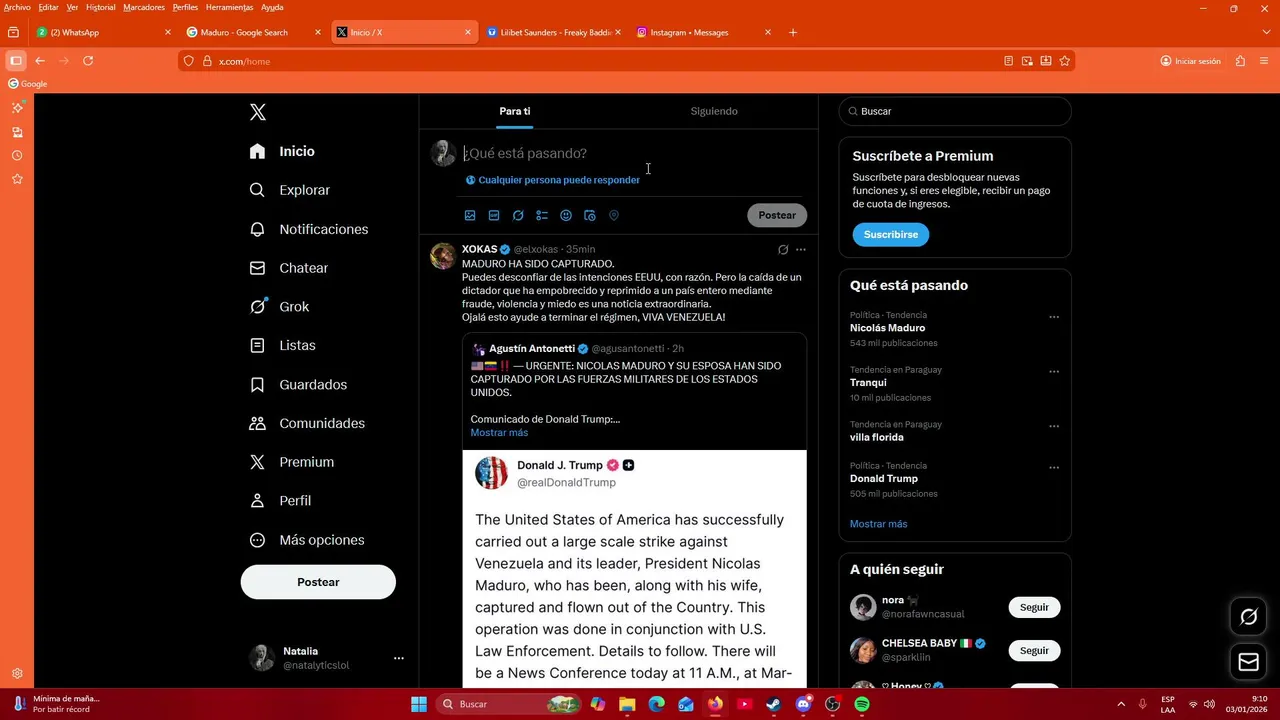This screenshot has height=720, width=1280.
Task: Open more options on XOKAS post
Action: 801,250
